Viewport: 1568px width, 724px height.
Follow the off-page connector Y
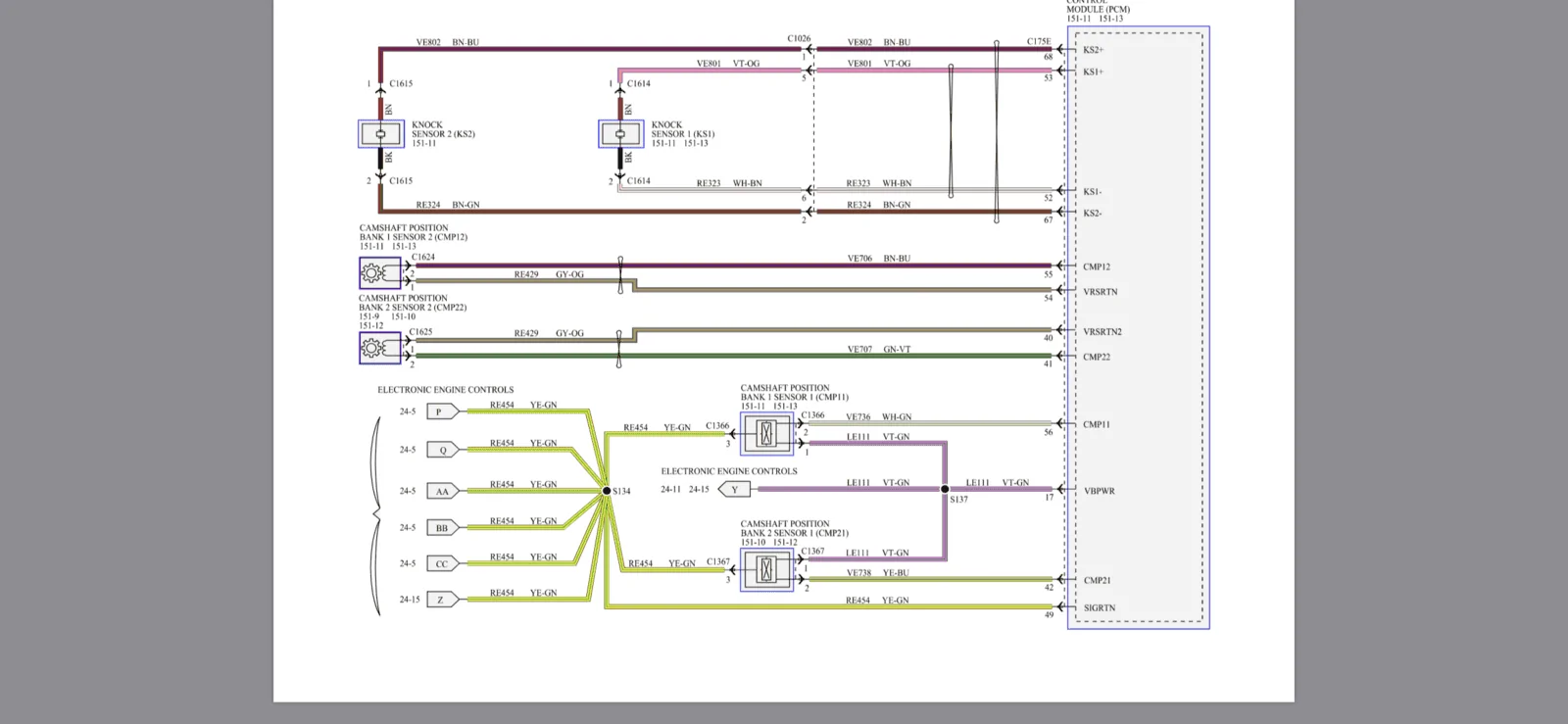coord(734,490)
